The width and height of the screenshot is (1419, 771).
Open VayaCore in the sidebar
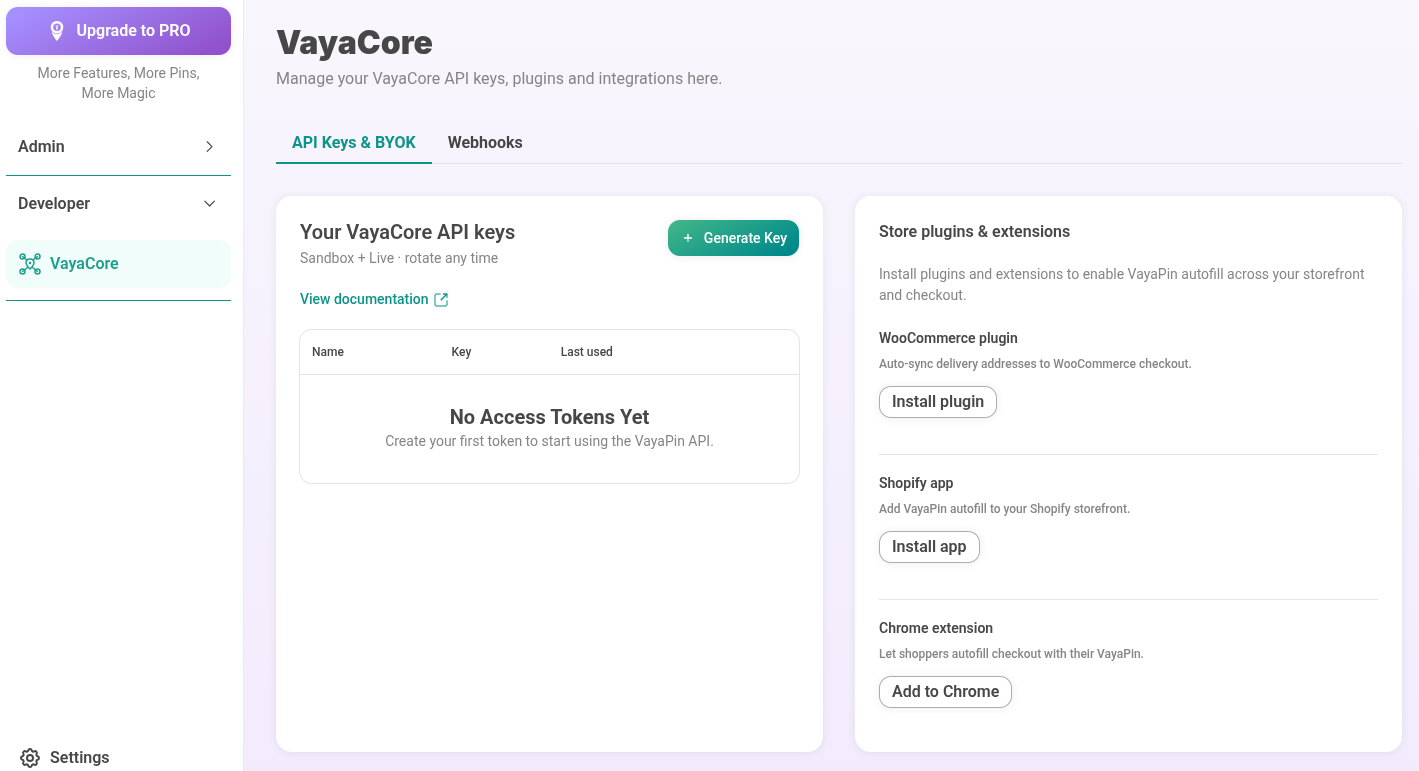118,264
